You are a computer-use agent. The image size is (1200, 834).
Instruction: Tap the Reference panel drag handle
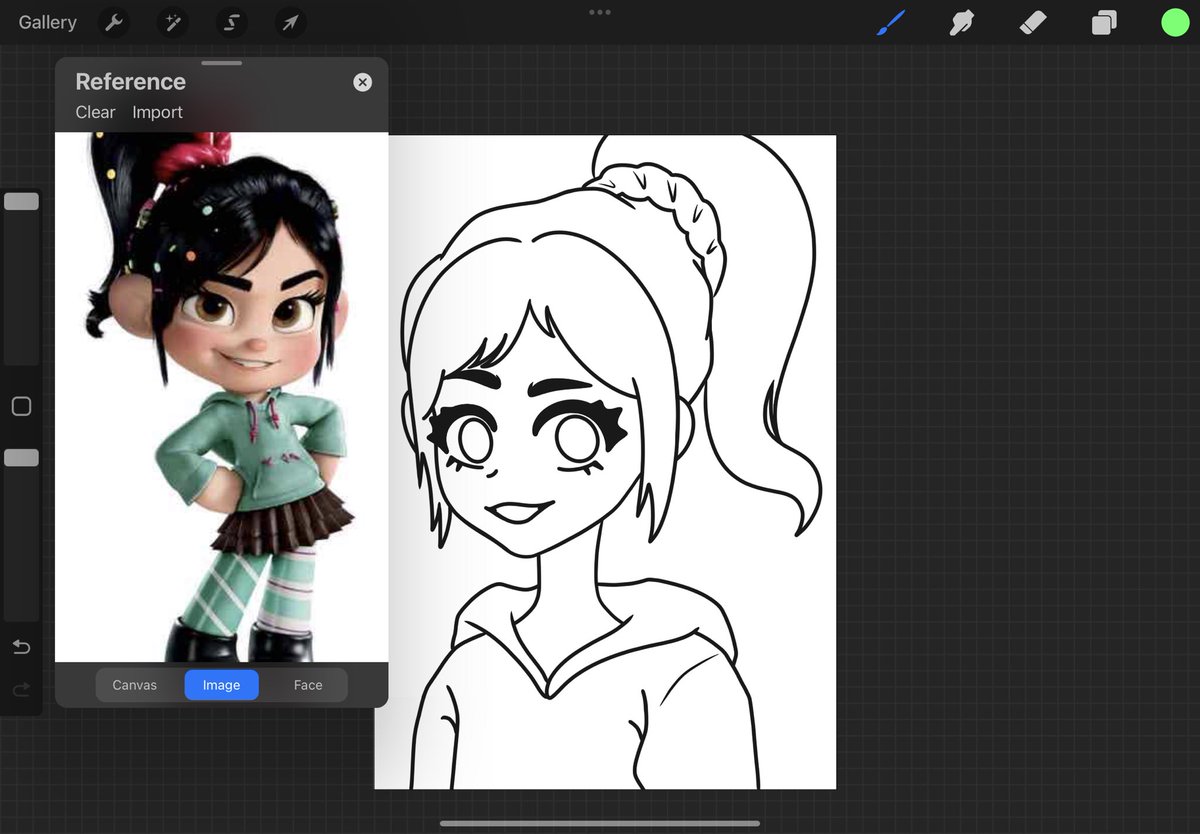tap(221, 63)
